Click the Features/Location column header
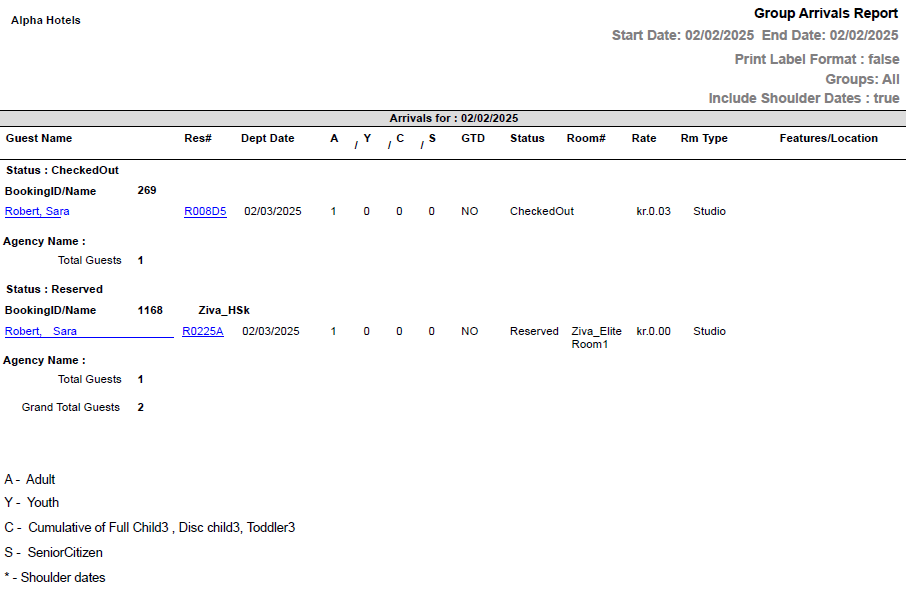This screenshot has width=906, height=602. point(828,138)
